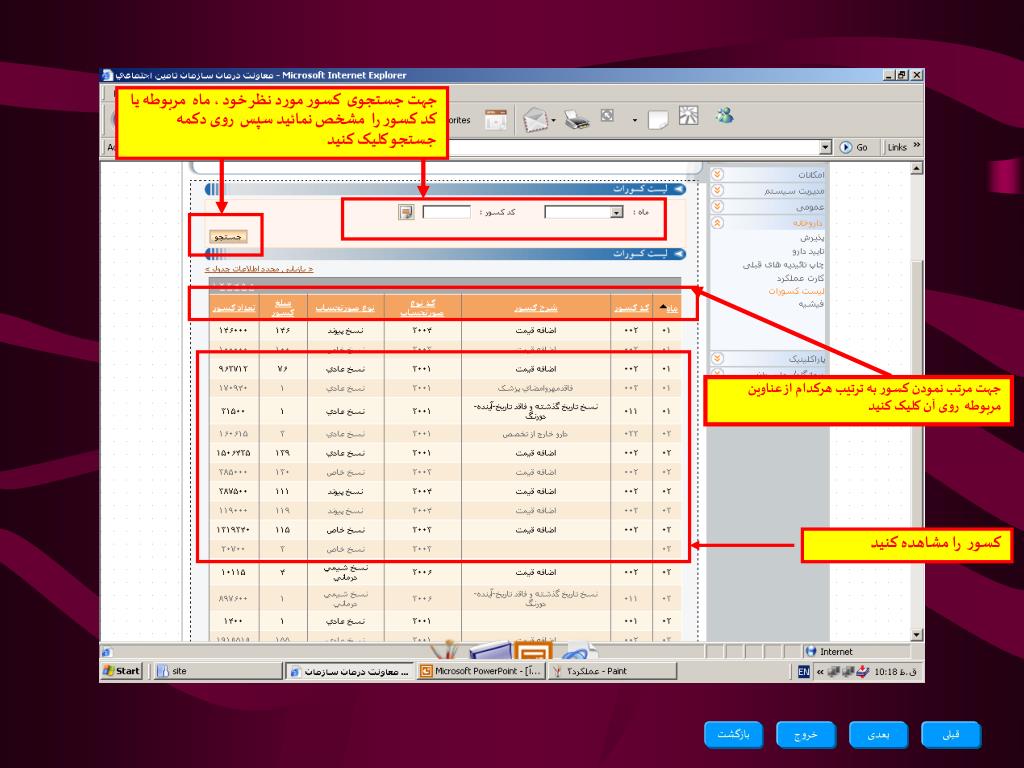Sort by the کد کسور column header
The width and height of the screenshot is (1024, 768).
click(632, 308)
